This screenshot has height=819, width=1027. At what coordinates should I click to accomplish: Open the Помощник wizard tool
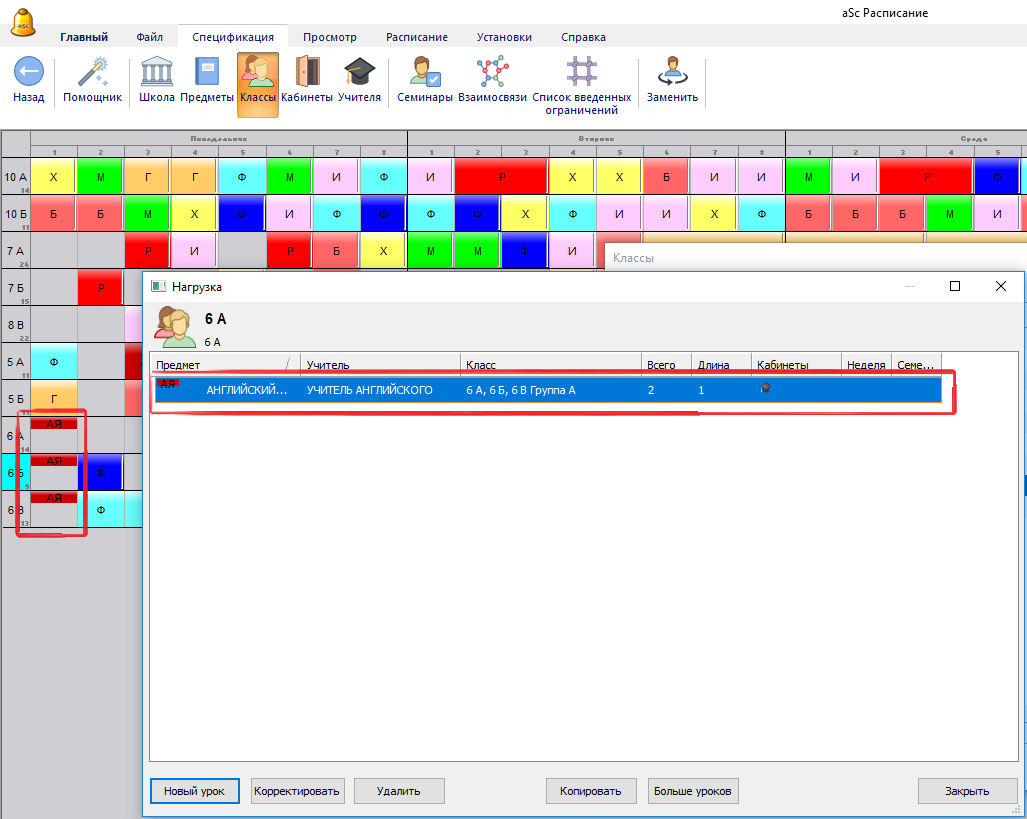point(93,73)
